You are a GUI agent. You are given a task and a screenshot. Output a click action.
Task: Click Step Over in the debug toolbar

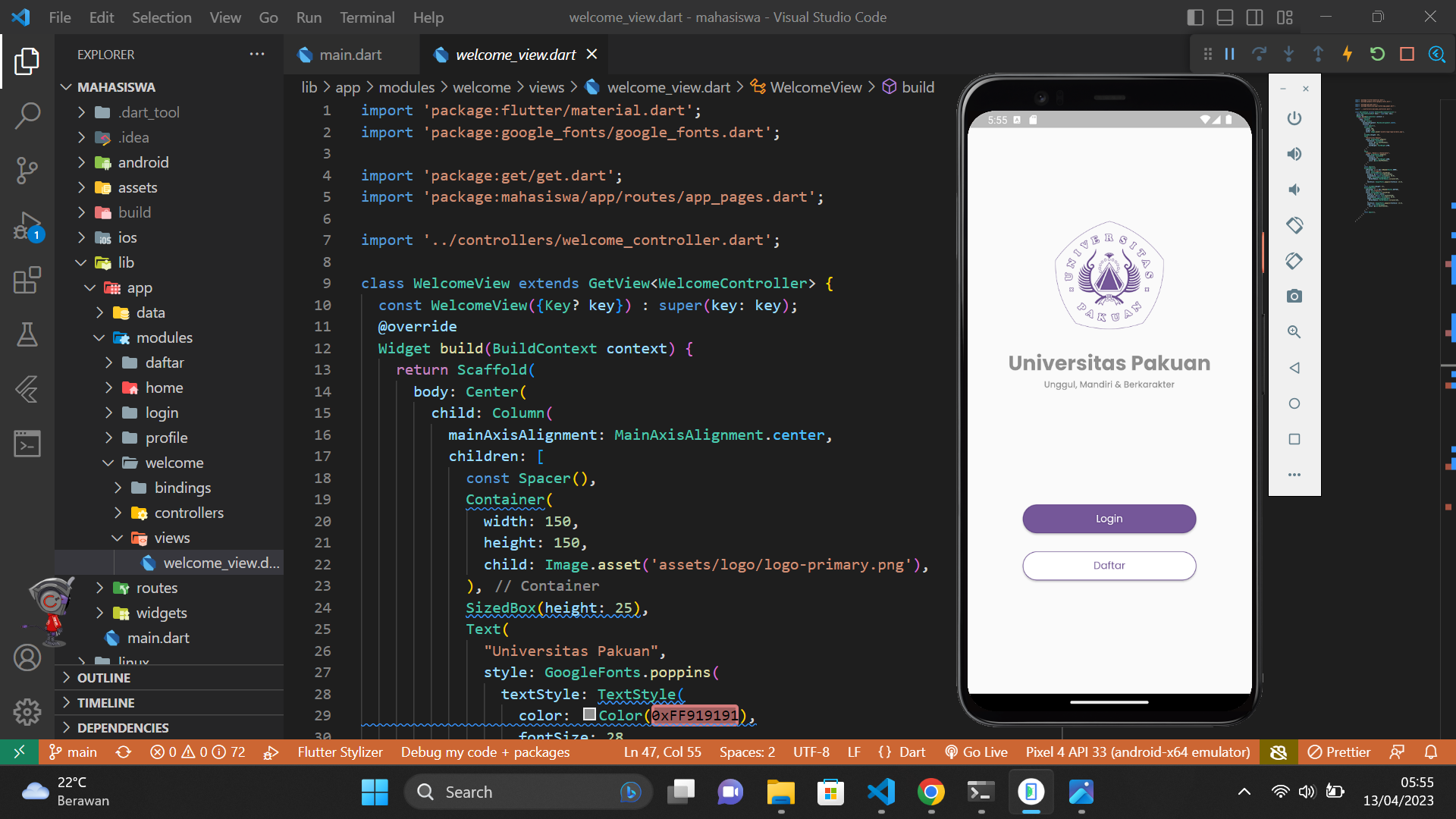[x=1260, y=54]
